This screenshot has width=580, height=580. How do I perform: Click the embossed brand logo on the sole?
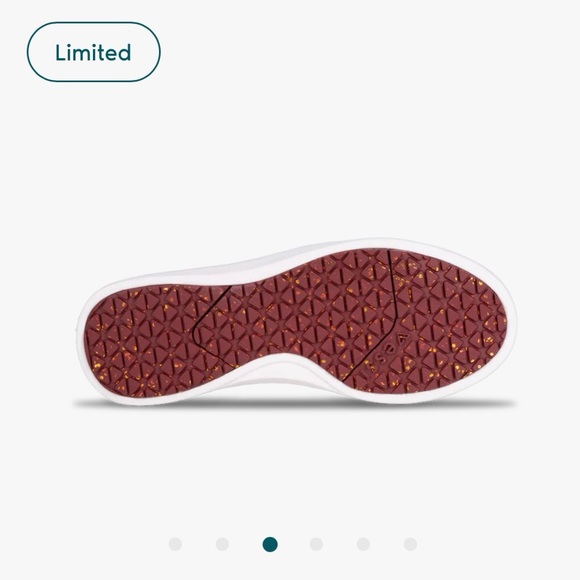click(x=390, y=348)
